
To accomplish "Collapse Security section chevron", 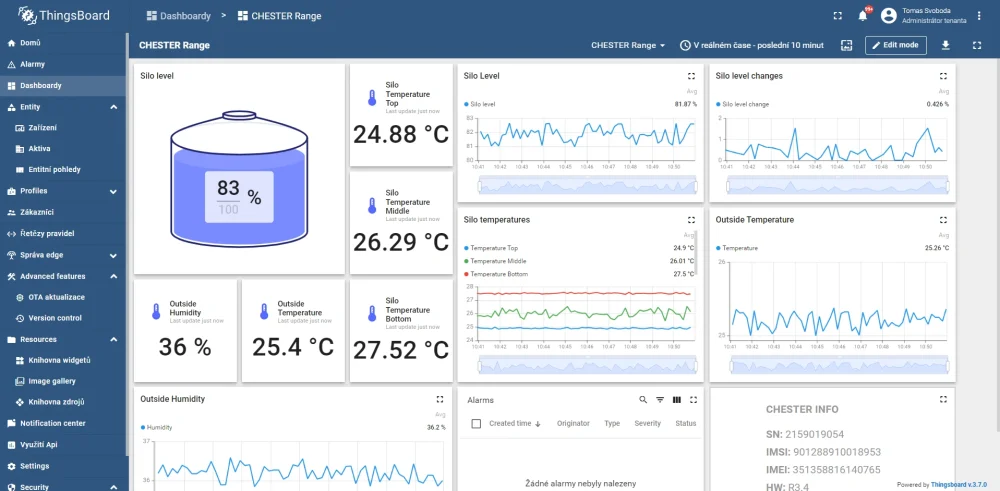I will coord(114,487).
